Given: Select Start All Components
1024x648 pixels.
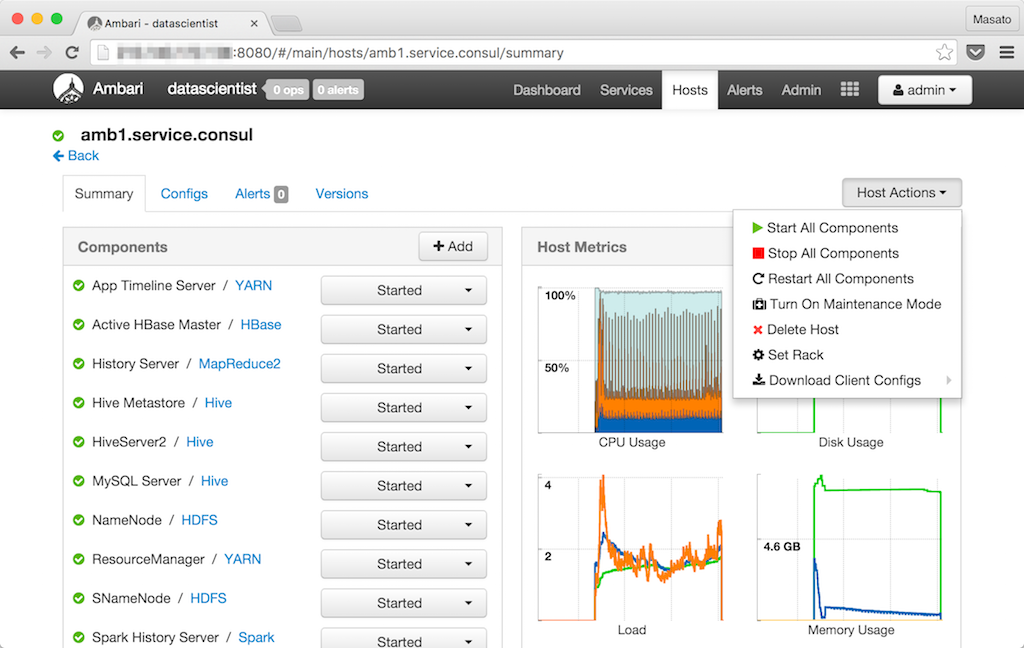Looking at the screenshot, I should pyautogui.click(x=848, y=228).
